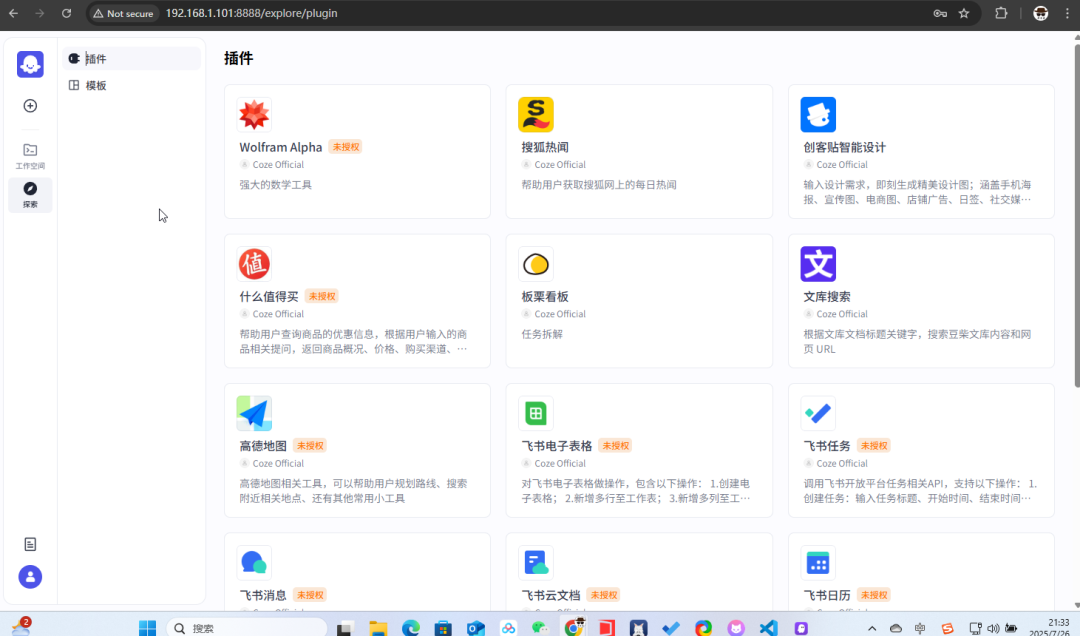Screen dimensions: 1080x636
Task: Click the 高德地图 paper plane icon
Action: (254, 413)
